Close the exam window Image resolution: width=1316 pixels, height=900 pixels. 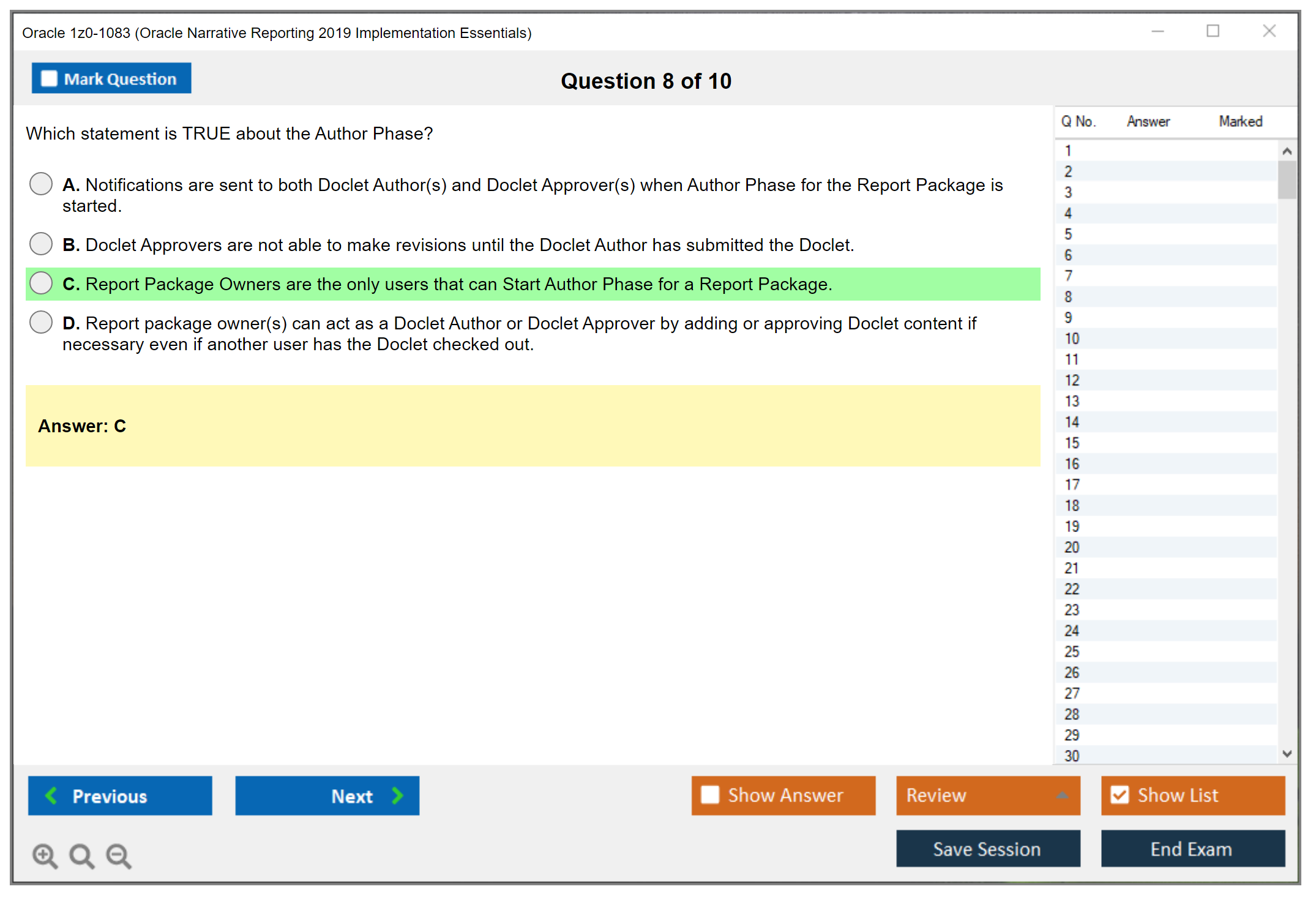point(1269,31)
